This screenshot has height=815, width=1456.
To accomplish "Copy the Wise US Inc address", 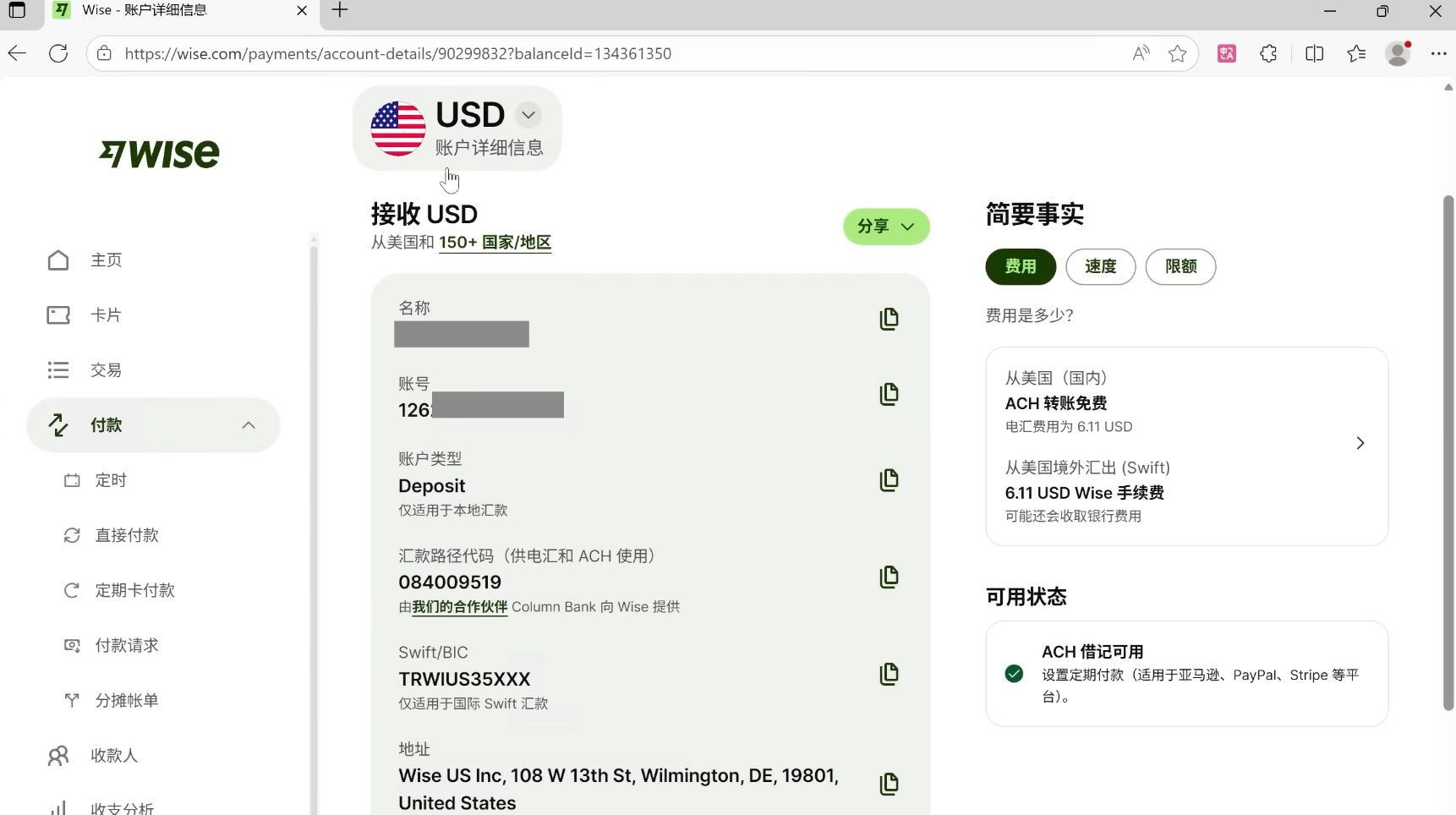I will (x=889, y=784).
